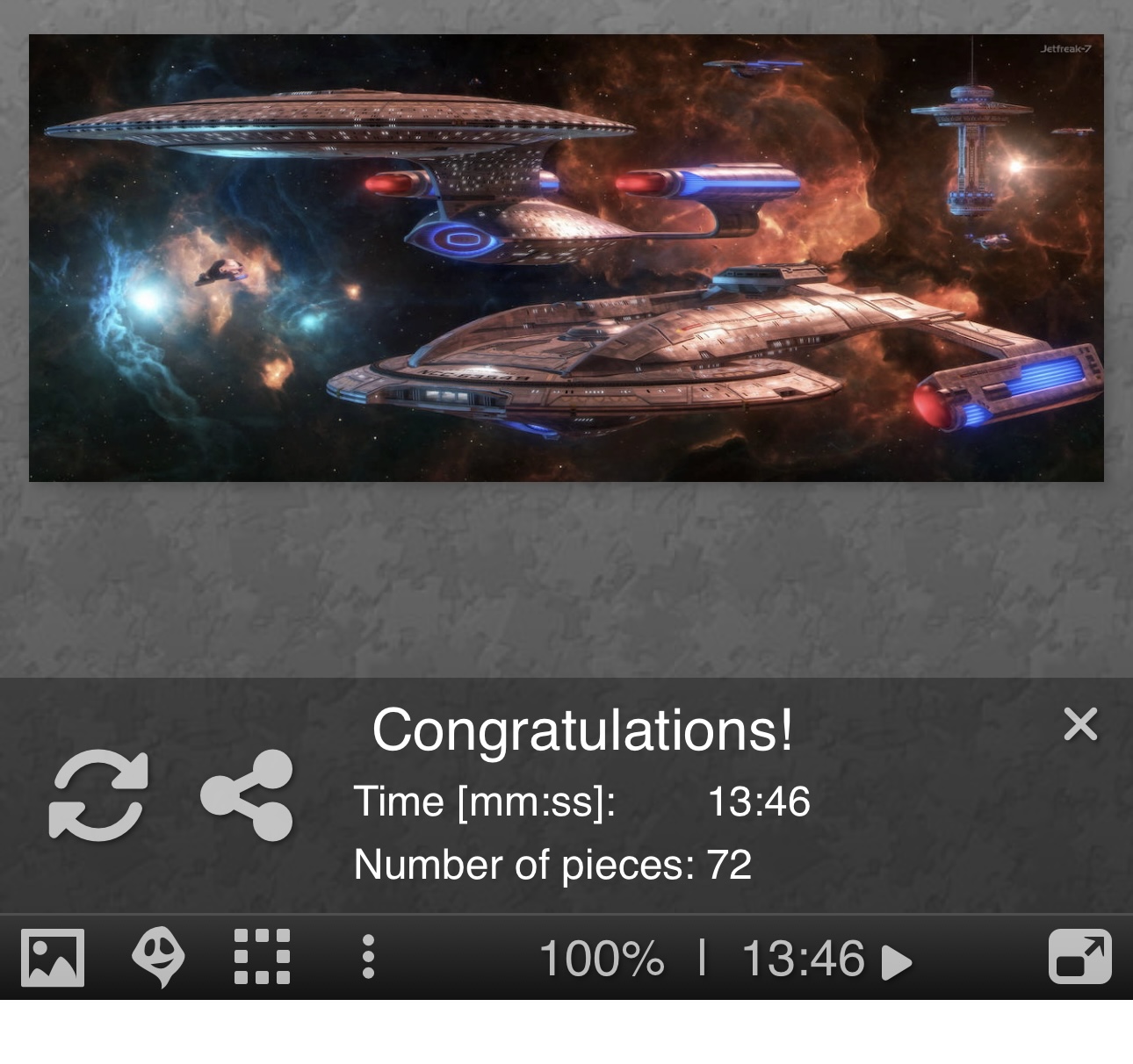Resume timer with the play triangle
This screenshot has width=1133, height=1064.
[896, 962]
